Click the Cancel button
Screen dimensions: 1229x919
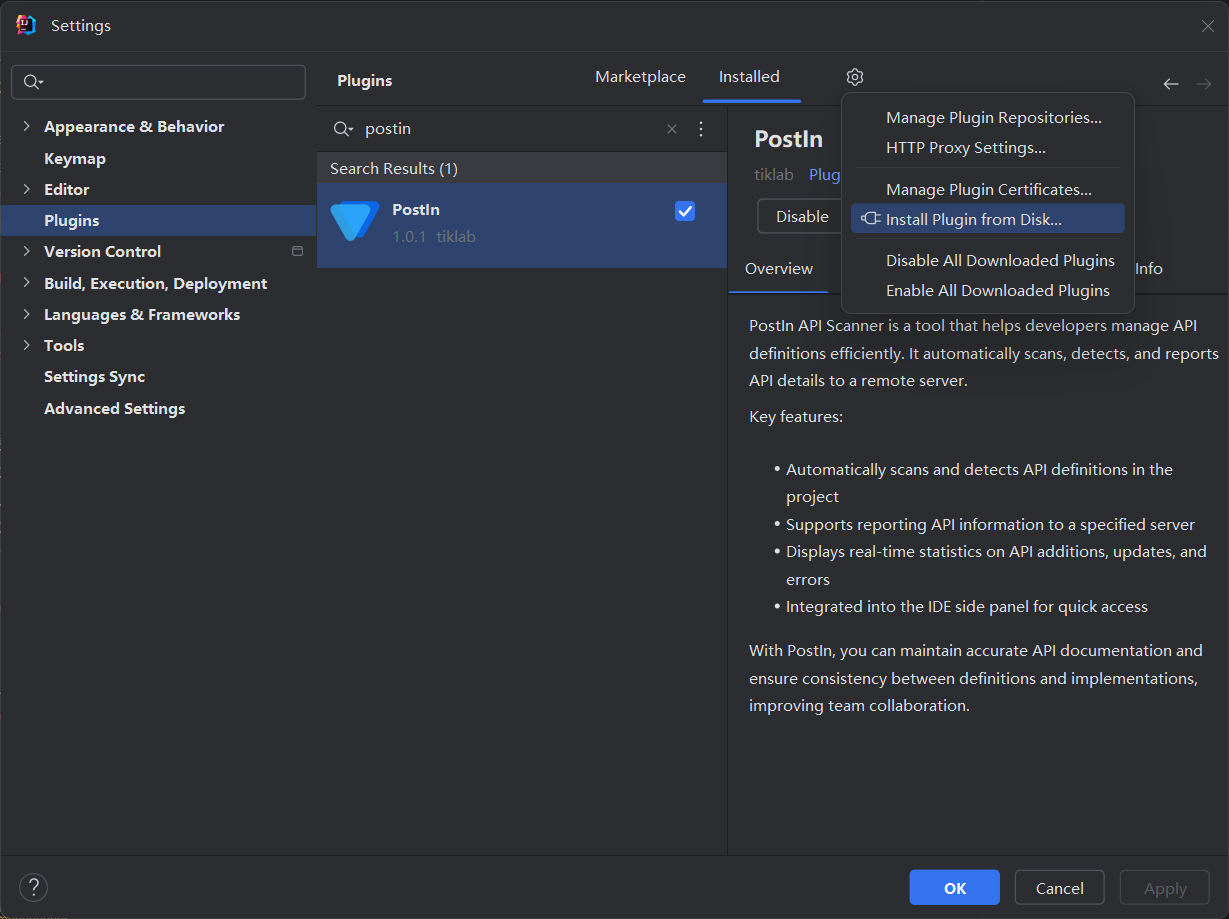click(1059, 888)
